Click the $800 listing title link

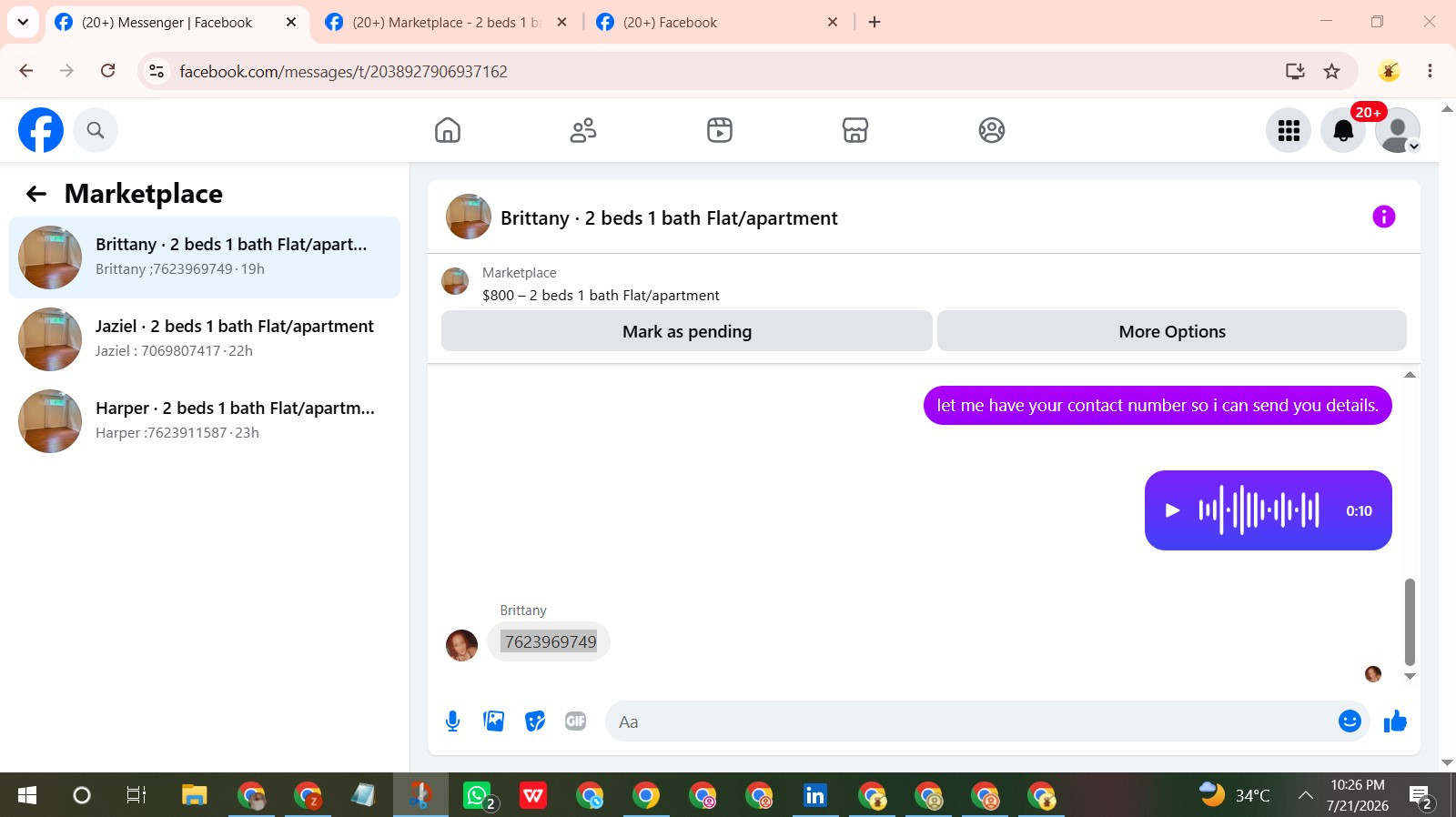tap(601, 296)
